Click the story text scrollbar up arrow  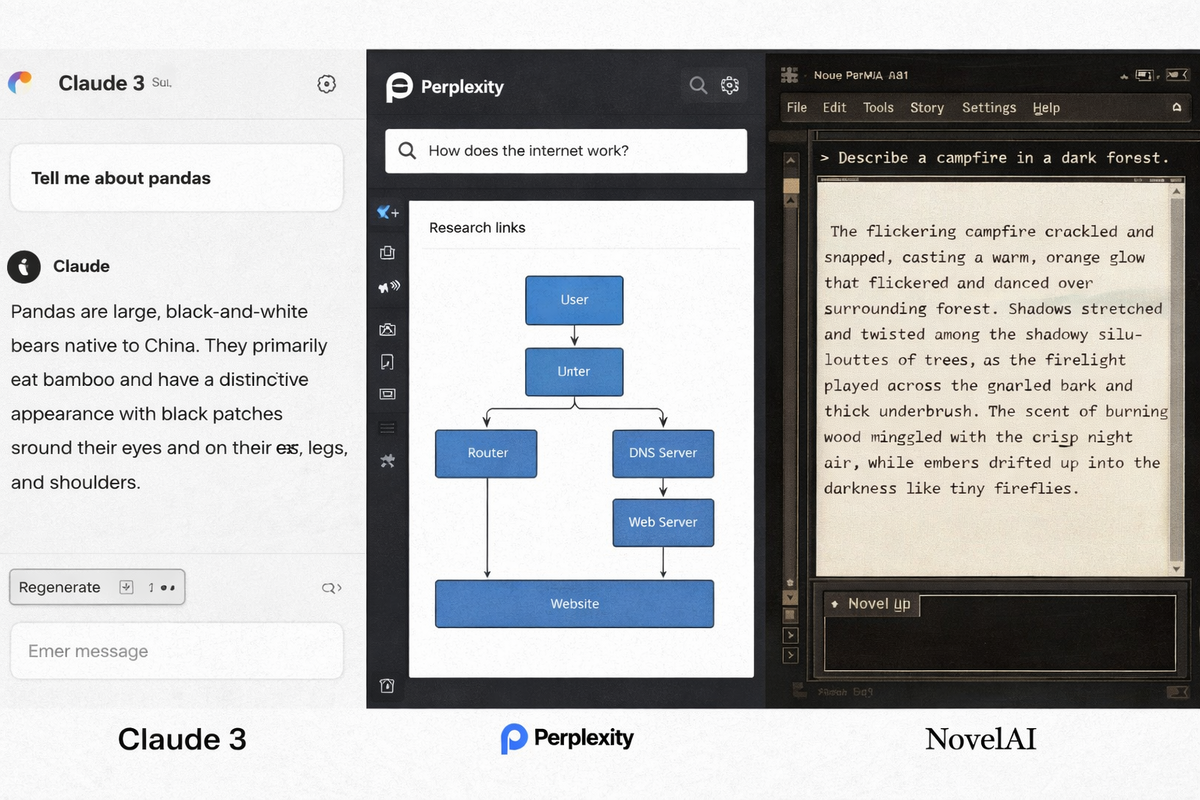(x=1177, y=189)
